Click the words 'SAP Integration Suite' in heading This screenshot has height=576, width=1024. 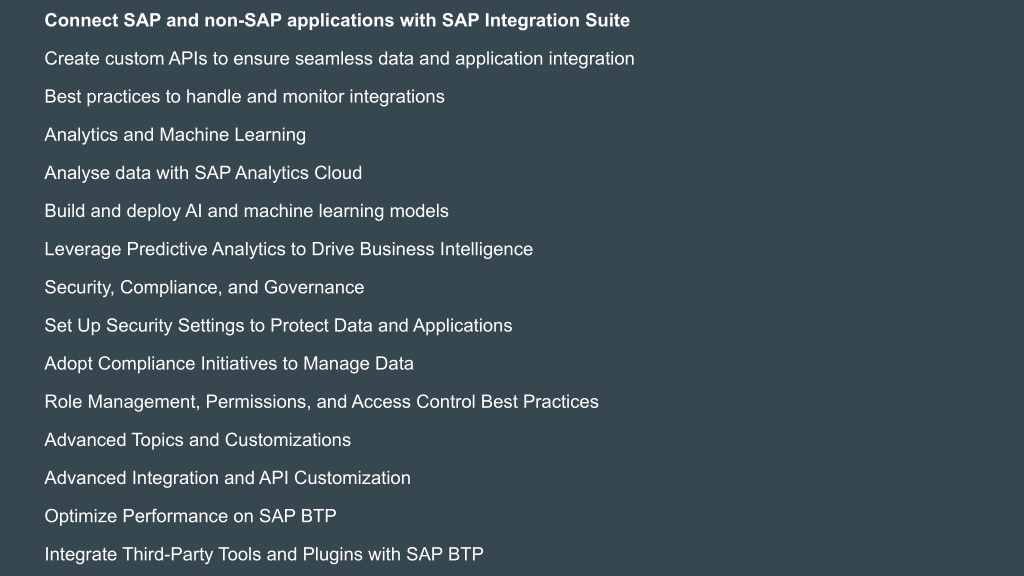(x=536, y=20)
